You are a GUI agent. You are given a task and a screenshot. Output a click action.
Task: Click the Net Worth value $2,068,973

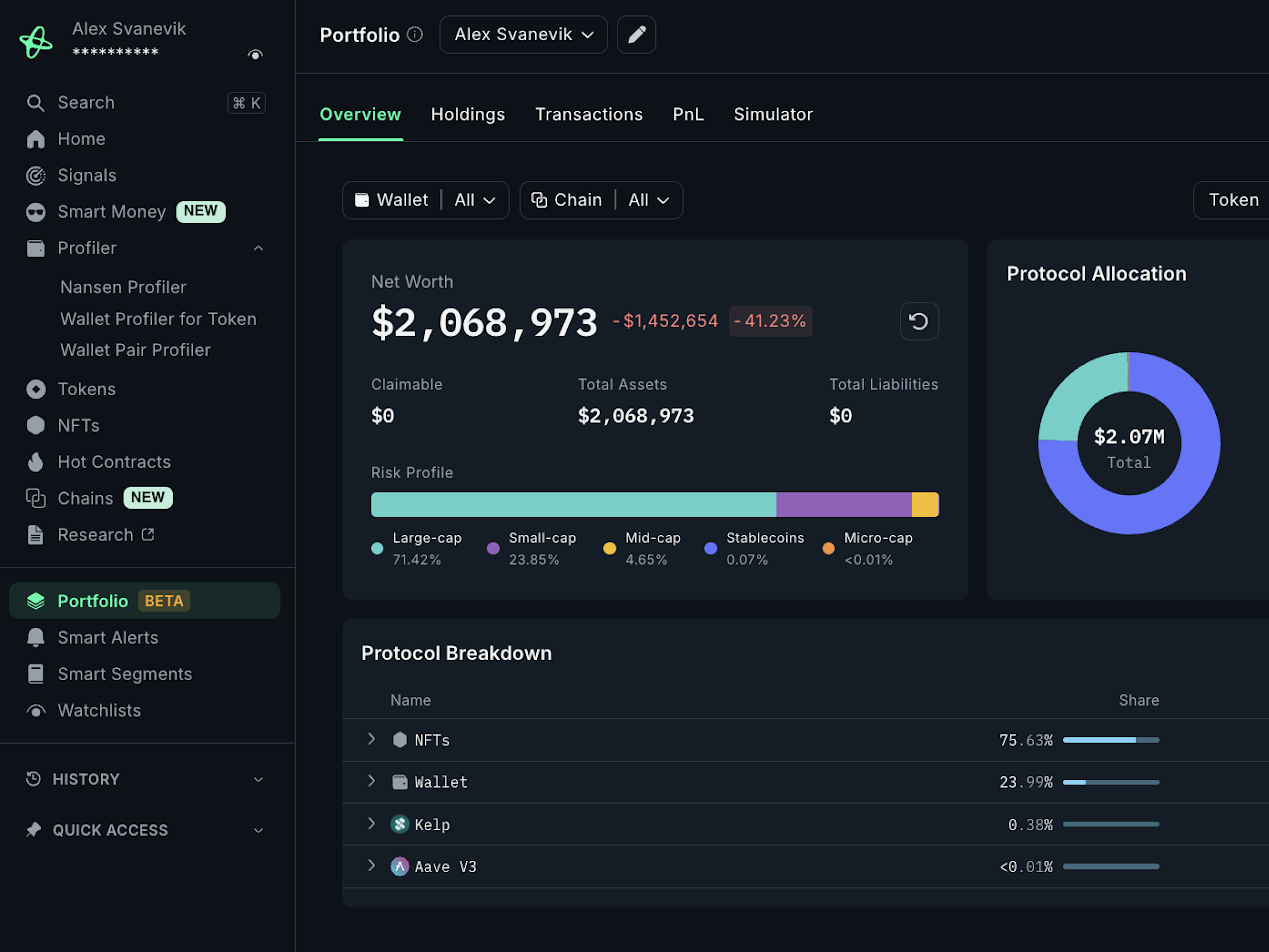tap(484, 322)
